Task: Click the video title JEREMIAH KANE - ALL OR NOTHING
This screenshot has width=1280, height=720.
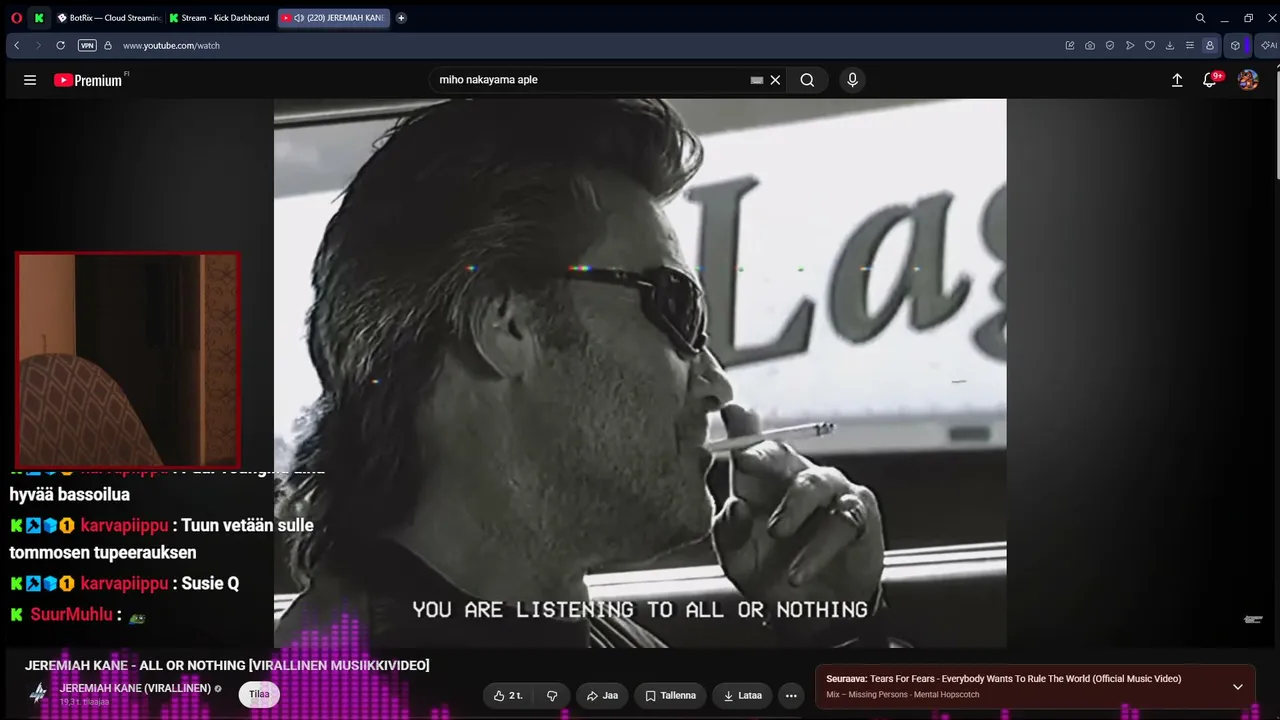Action: point(227,665)
